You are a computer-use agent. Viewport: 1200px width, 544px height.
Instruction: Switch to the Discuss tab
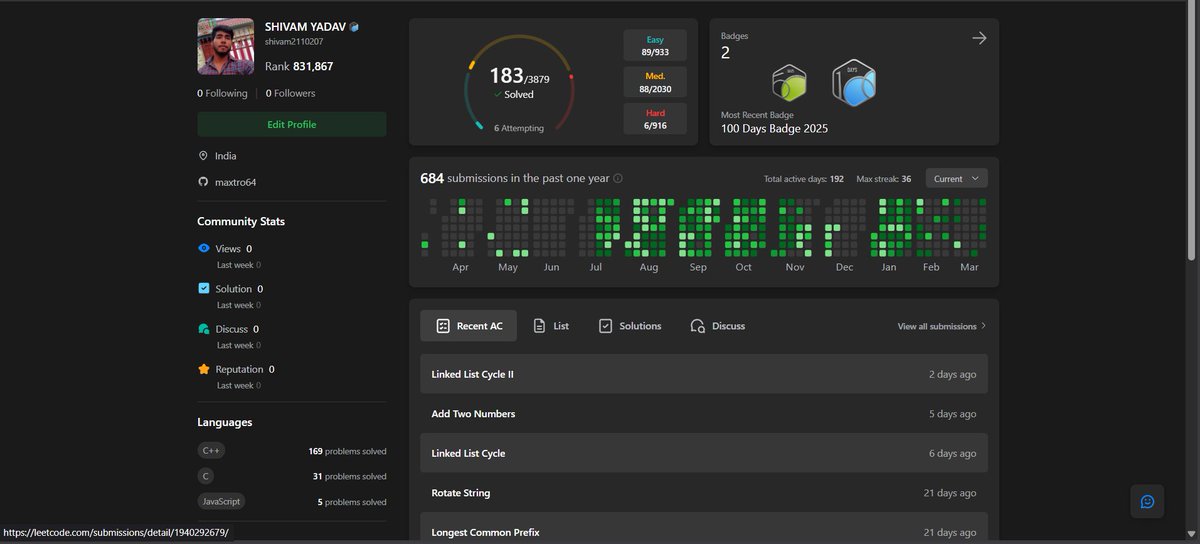click(718, 326)
